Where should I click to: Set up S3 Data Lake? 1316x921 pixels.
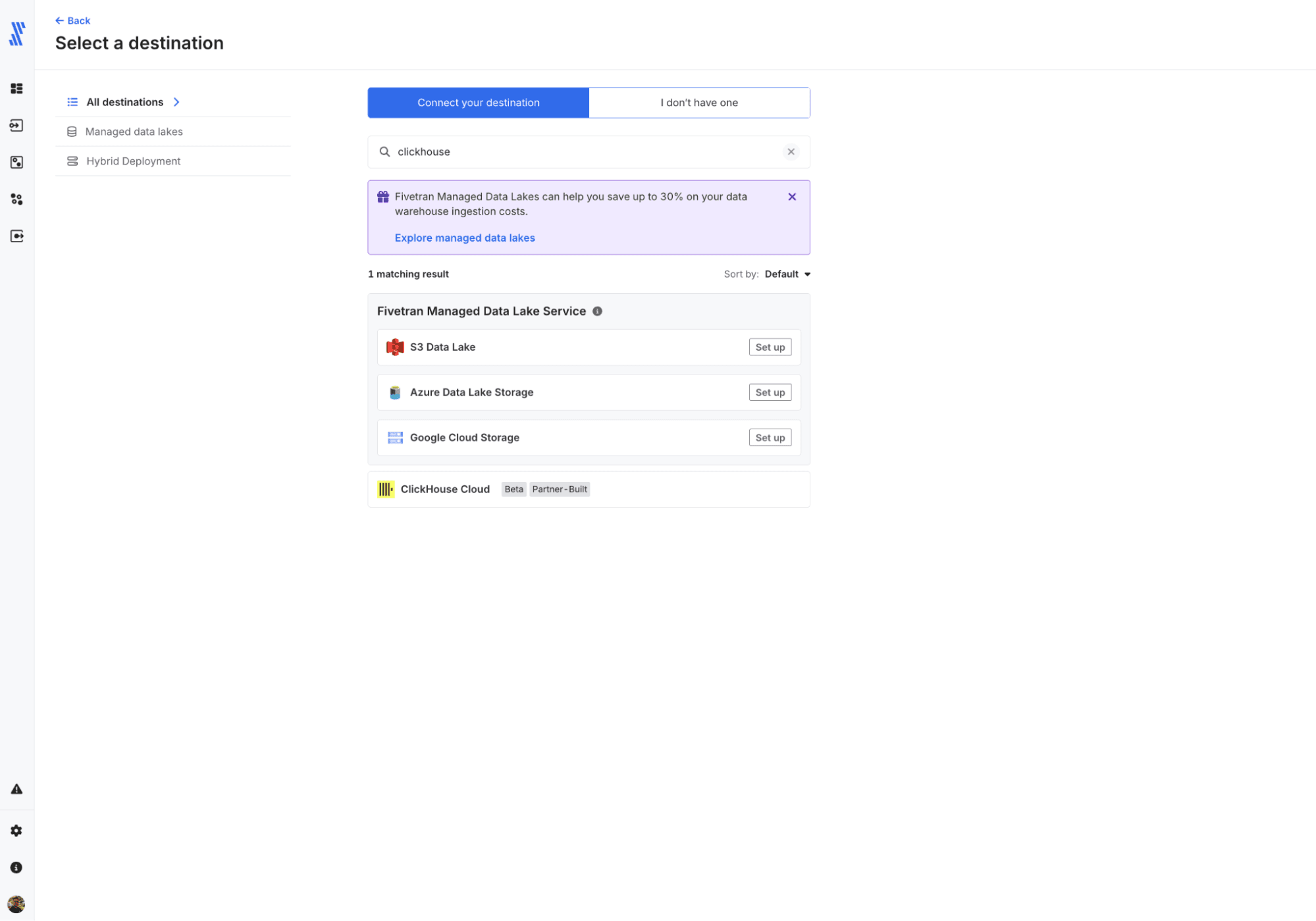[x=770, y=348]
